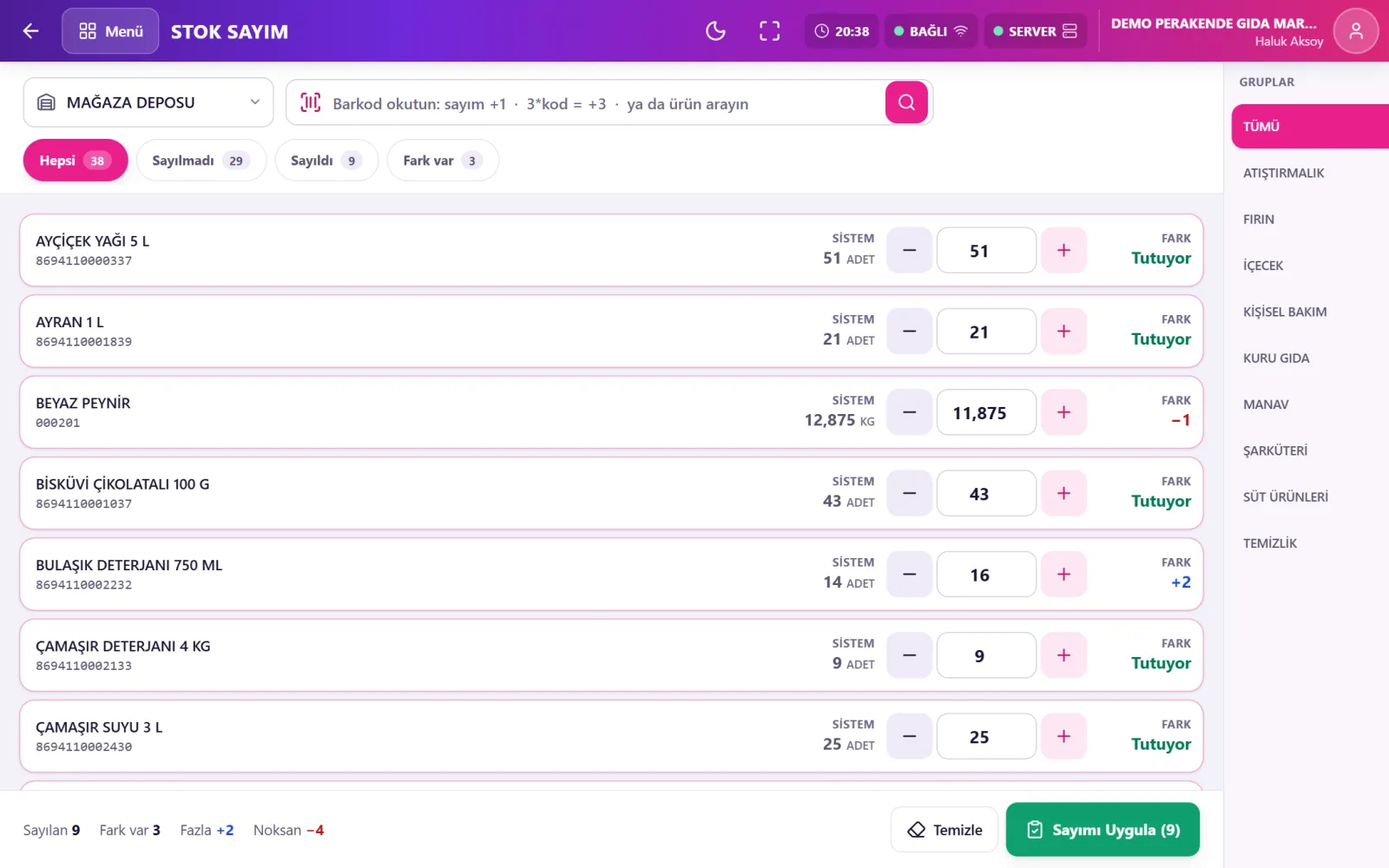Toggle dark mode moon icon
The image size is (1389, 868).
[715, 31]
